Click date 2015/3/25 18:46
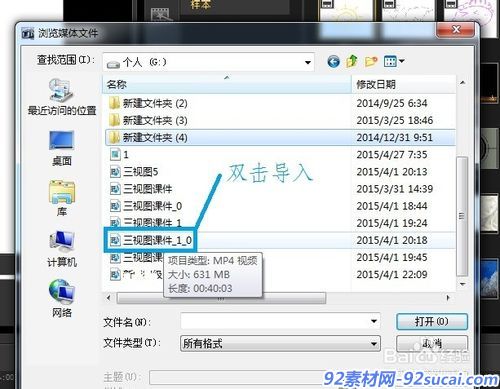 point(395,120)
